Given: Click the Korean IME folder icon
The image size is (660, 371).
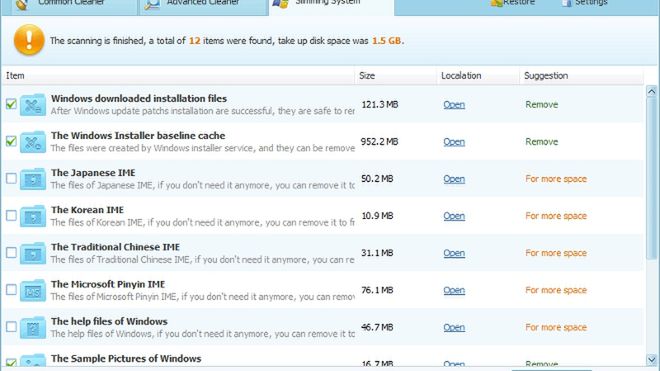Looking at the screenshot, I should pos(33,216).
